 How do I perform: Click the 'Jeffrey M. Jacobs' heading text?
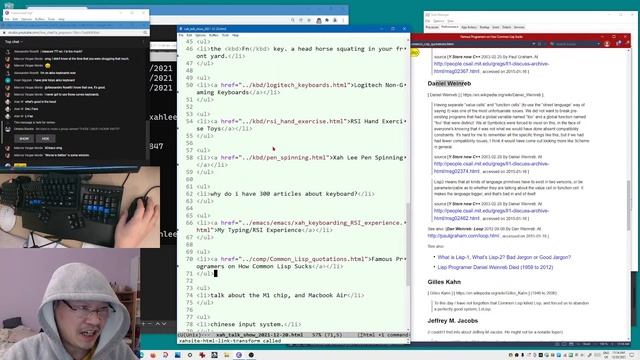(453, 321)
